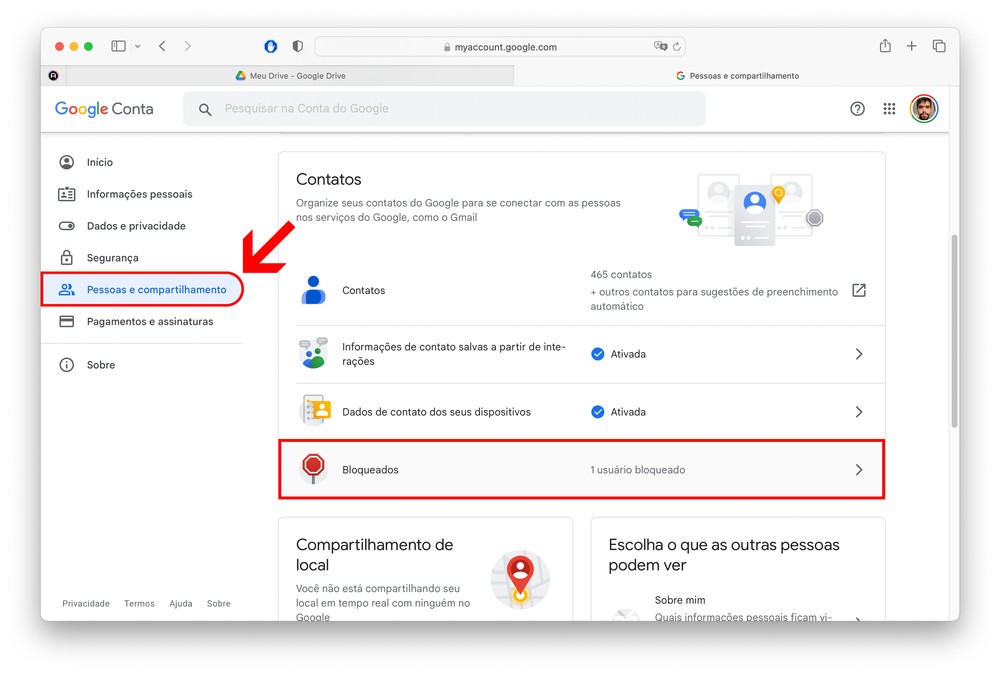Image resolution: width=1000 pixels, height=674 pixels.
Task: Select 'Escolha o que as outras pessoas podem ver' heading
Action: pos(724,555)
